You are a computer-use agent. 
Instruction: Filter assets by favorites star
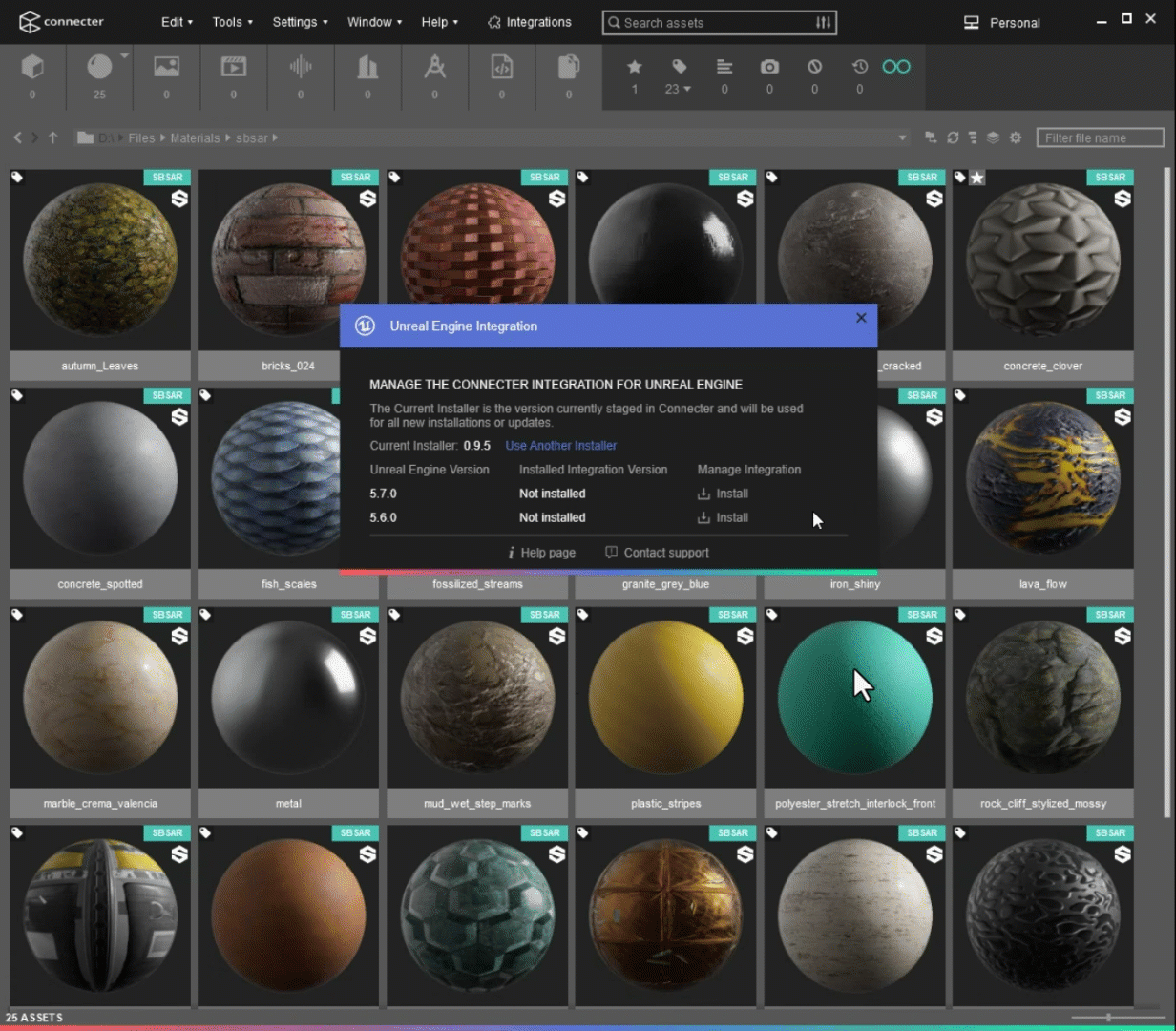click(x=634, y=67)
